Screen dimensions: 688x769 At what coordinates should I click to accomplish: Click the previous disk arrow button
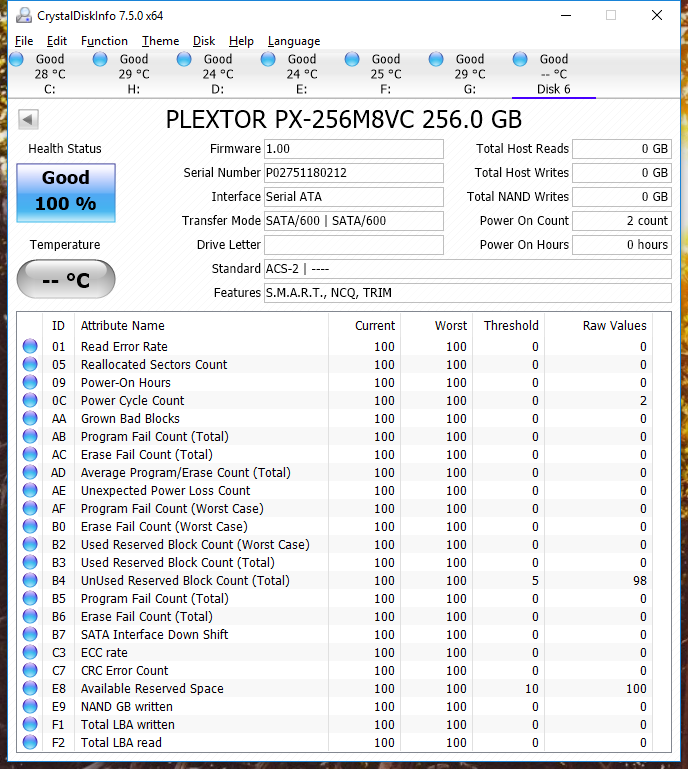pyautogui.click(x=28, y=120)
